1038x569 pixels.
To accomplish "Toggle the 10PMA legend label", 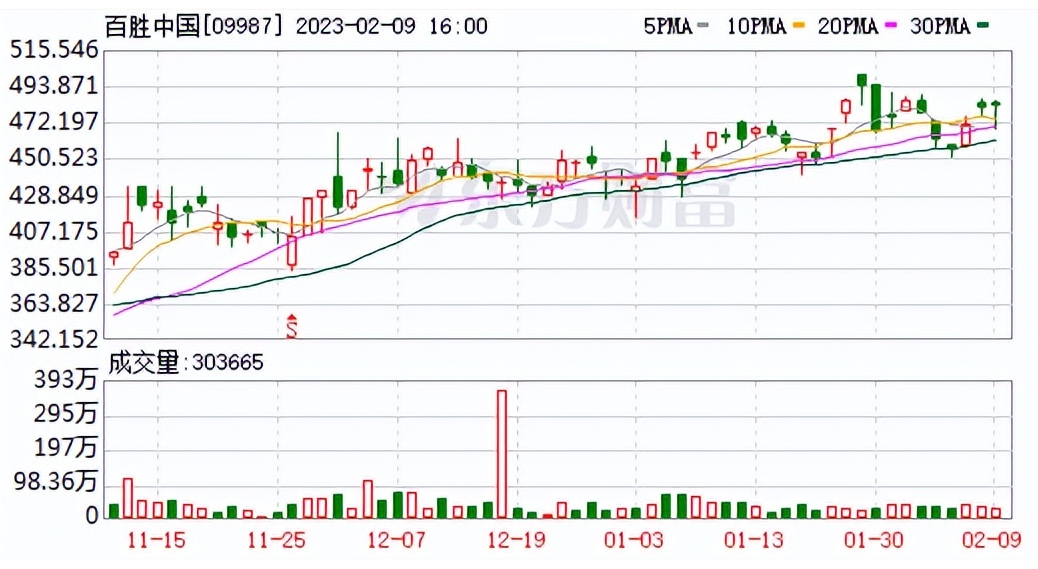I will click(x=755, y=27).
